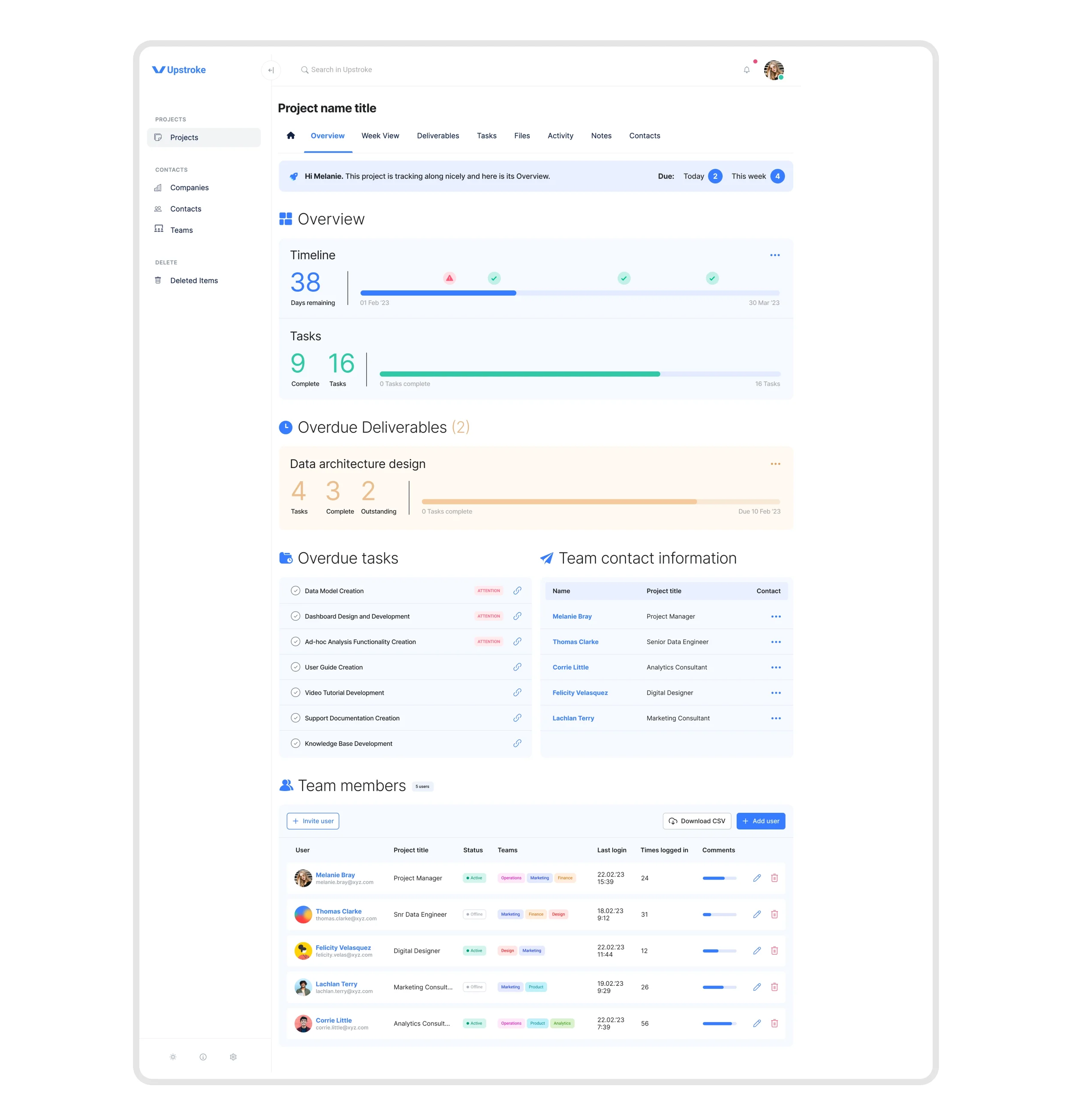Check off Support Documentation Creation
This screenshot has width=1072, height=1120.
click(x=295, y=718)
